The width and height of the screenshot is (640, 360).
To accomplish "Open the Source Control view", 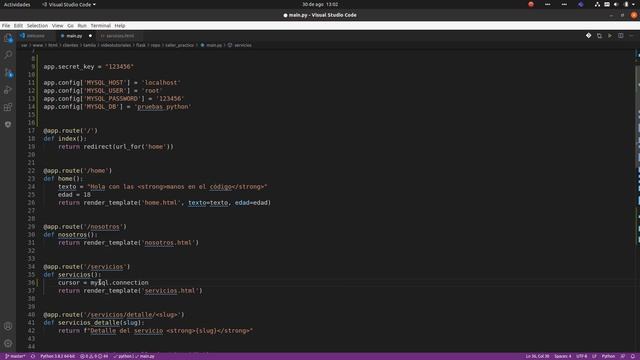I will (8, 73).
